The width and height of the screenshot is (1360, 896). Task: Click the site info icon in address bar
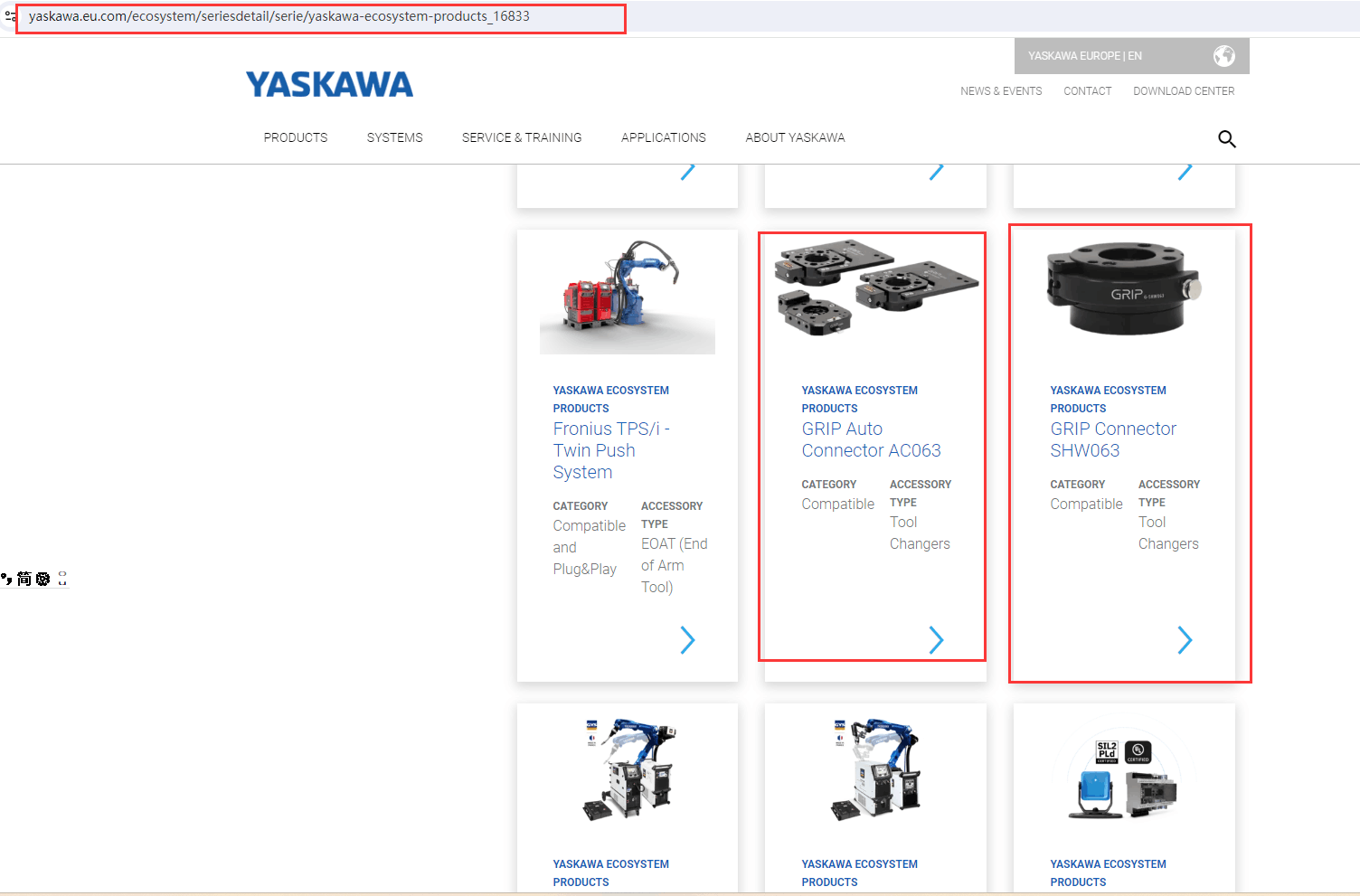click(10, 16)
